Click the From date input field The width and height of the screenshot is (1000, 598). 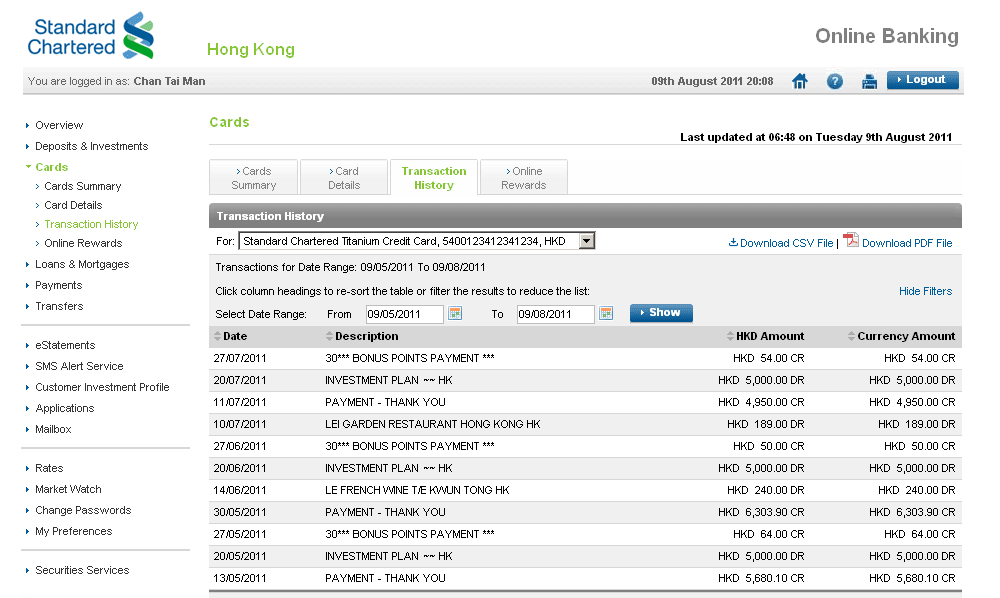pyautogui.click(x=404, y=314)
